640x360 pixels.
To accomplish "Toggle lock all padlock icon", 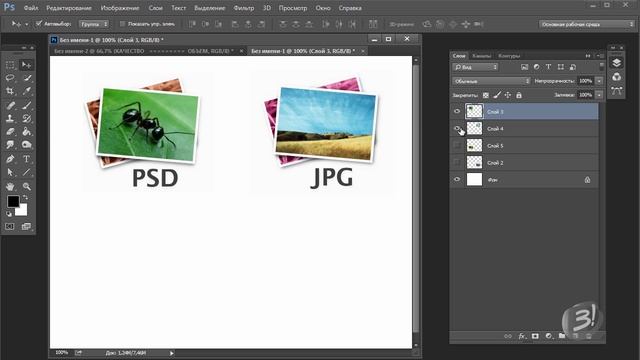I will pyautogui.click(x=519, y=95).
